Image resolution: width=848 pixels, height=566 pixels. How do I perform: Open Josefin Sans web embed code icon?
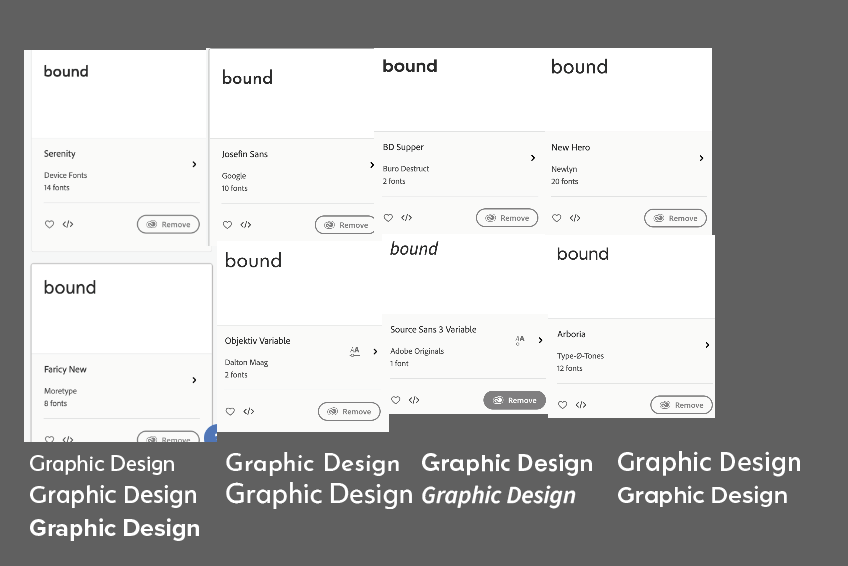246,224
